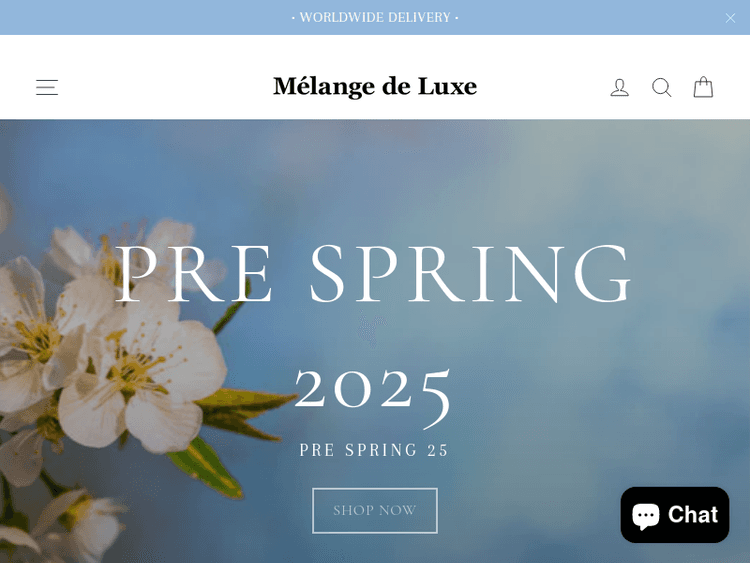Viewport: 750px width, 563px height.
Task: Click the large white blossom in banner
Action: point(141,378)
